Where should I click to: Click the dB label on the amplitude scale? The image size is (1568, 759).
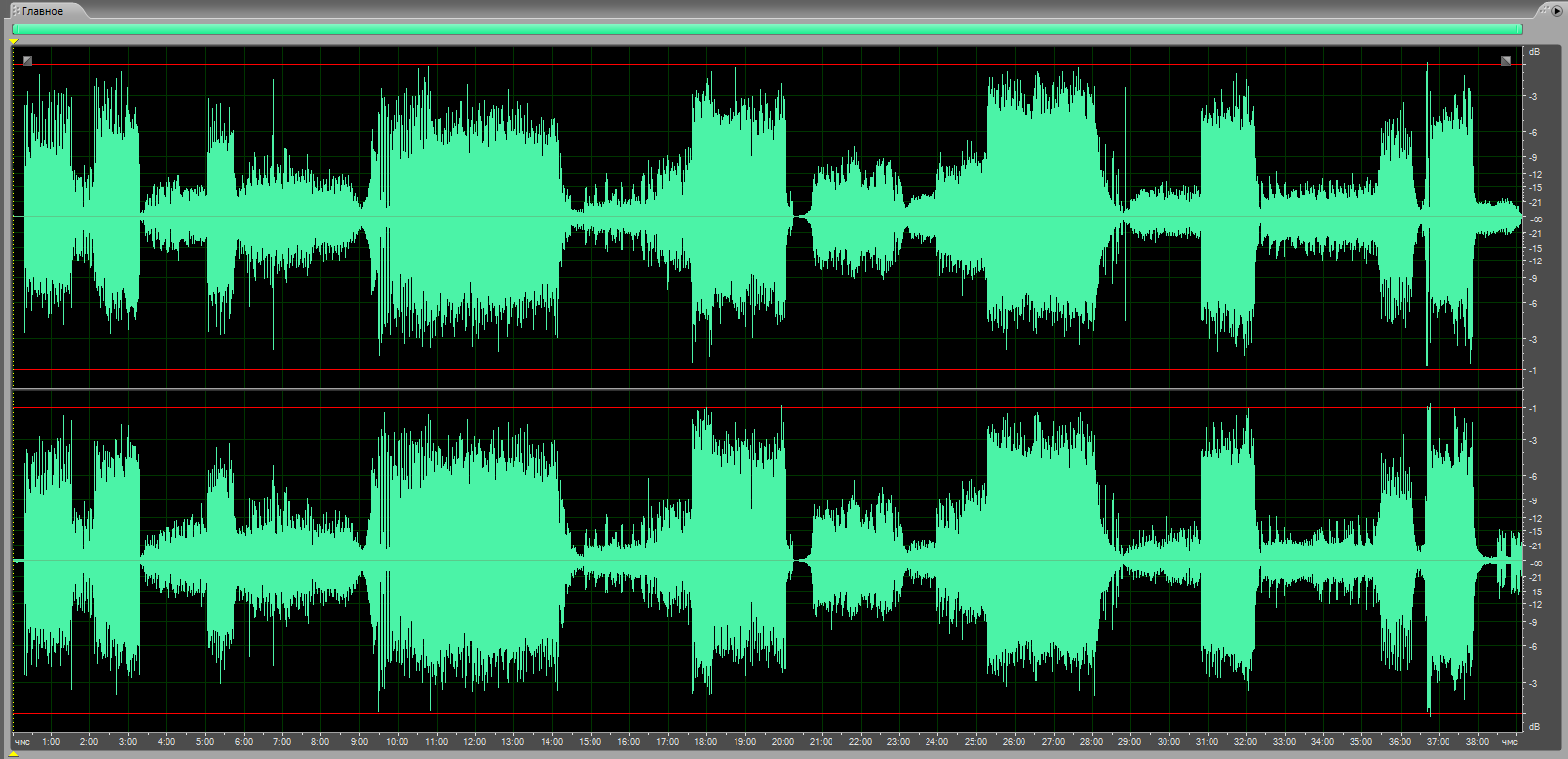point(1534,51)
